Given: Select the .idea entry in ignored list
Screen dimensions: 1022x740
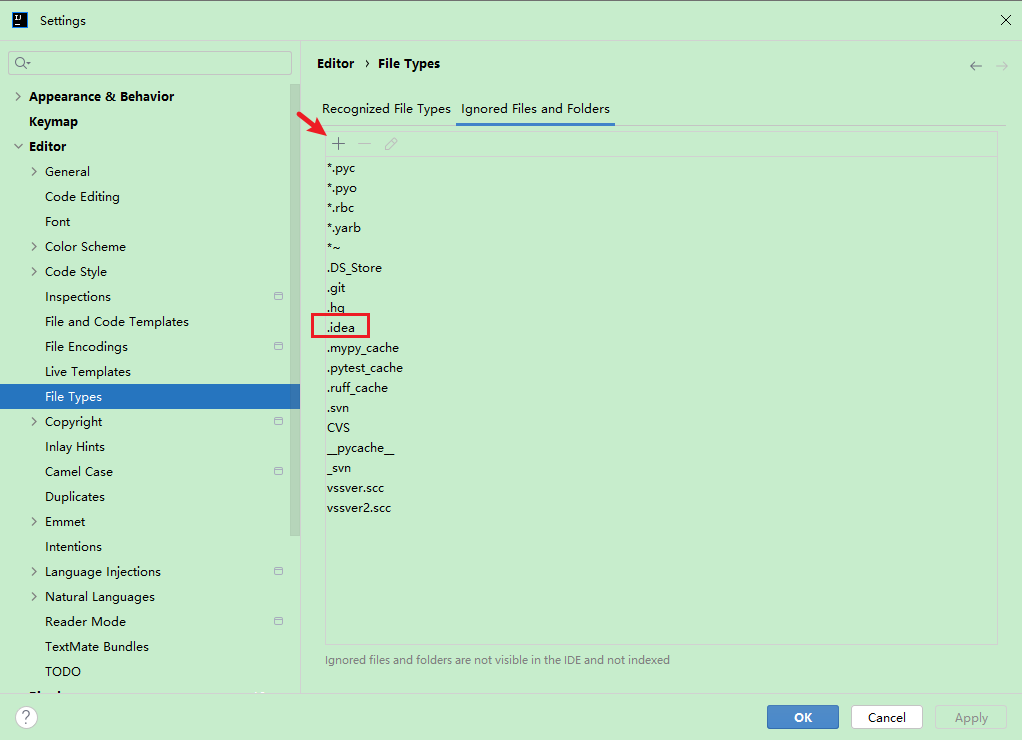Looking at the screenshot, I should coord(341,328).
